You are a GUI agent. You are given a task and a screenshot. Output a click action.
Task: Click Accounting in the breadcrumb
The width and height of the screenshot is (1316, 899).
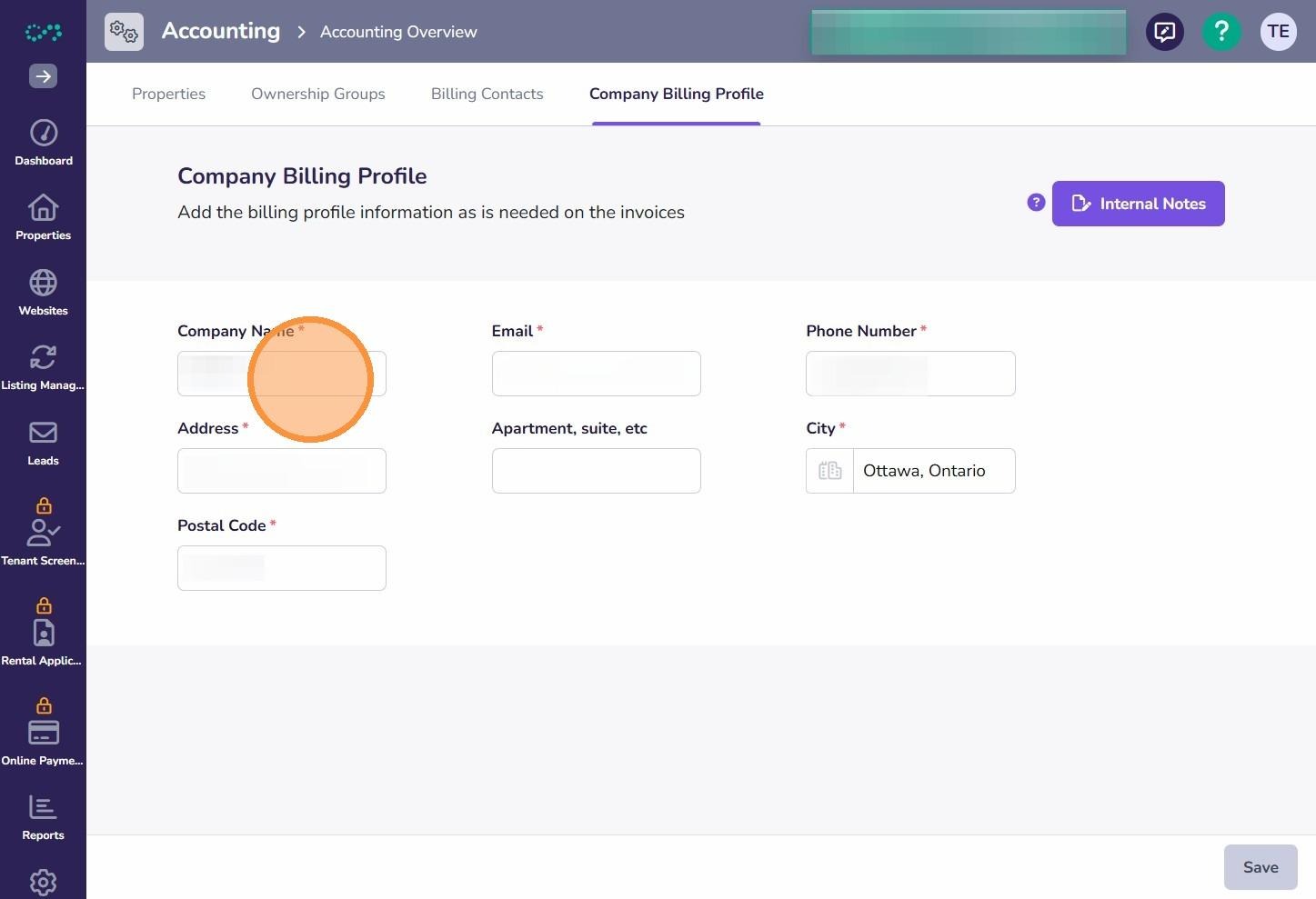(221, 31)
